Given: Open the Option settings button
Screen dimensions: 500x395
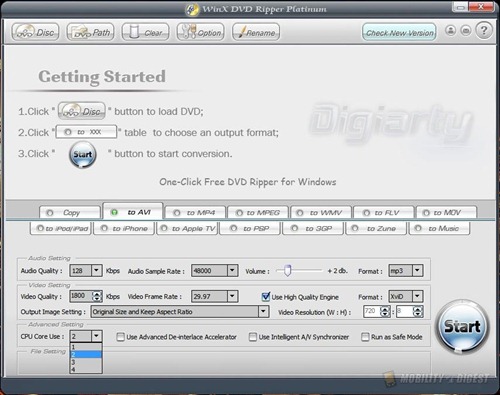Looking at the screenshot, I should click(200, 32).
